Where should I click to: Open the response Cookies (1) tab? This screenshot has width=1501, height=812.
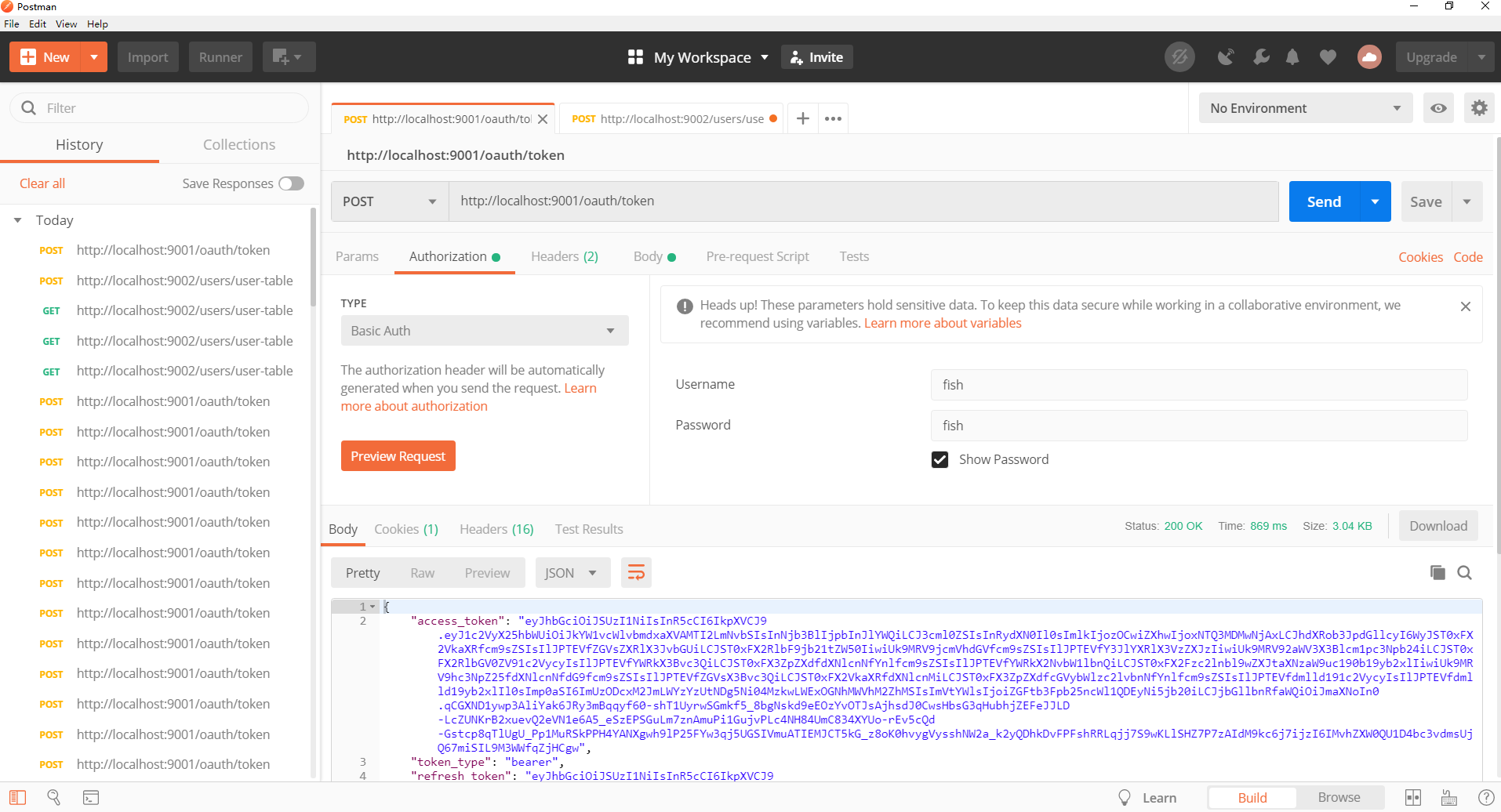pos(406,530)
